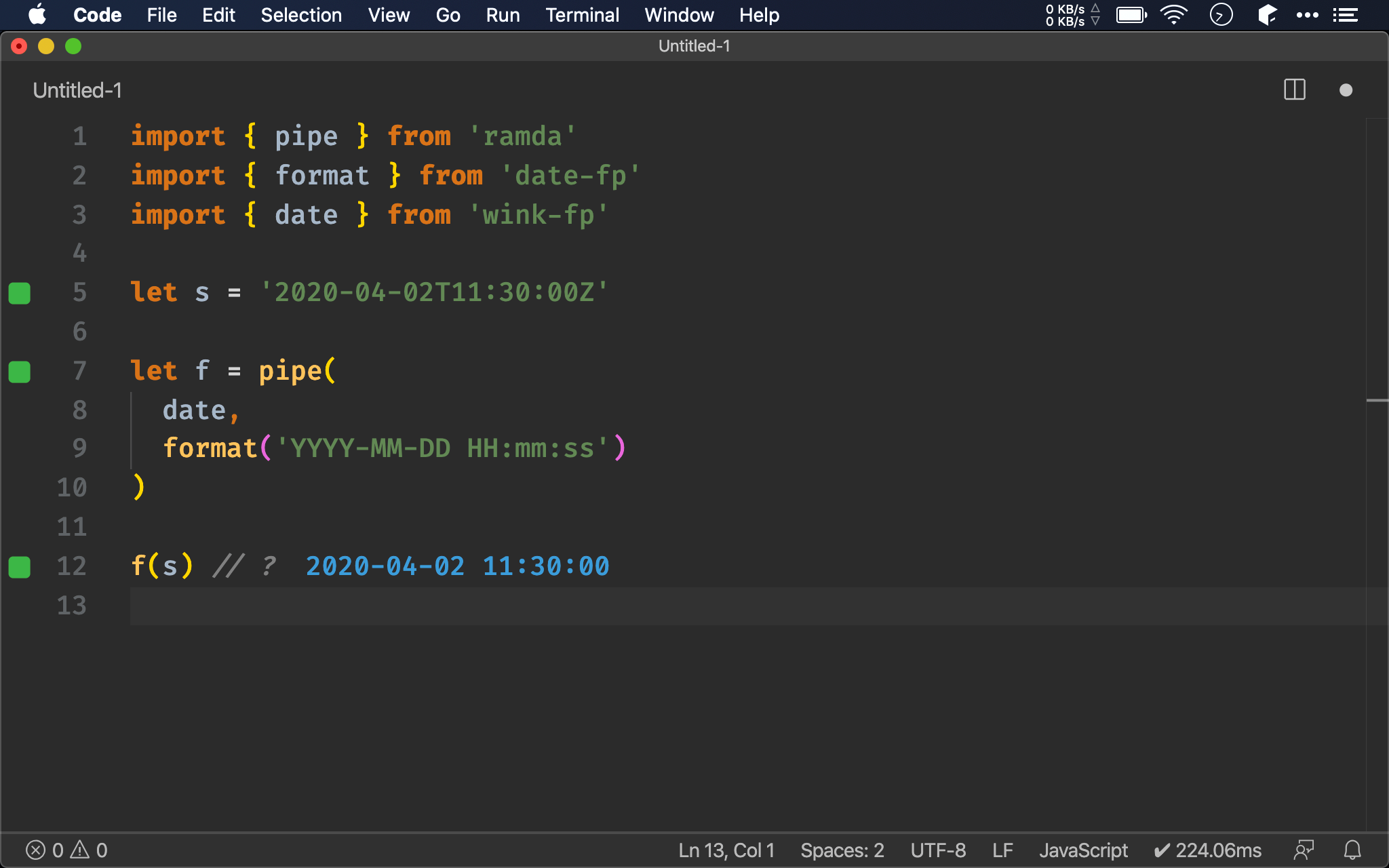Screen dimensions: 1389x868
Task: Click the error count icon in status bar
Action: tap(35, 850)
